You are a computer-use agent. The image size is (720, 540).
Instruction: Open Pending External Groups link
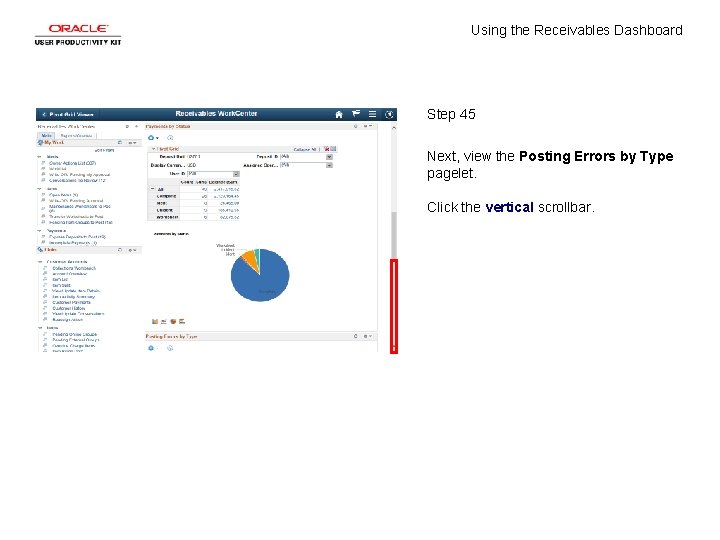tap(76, 340)
